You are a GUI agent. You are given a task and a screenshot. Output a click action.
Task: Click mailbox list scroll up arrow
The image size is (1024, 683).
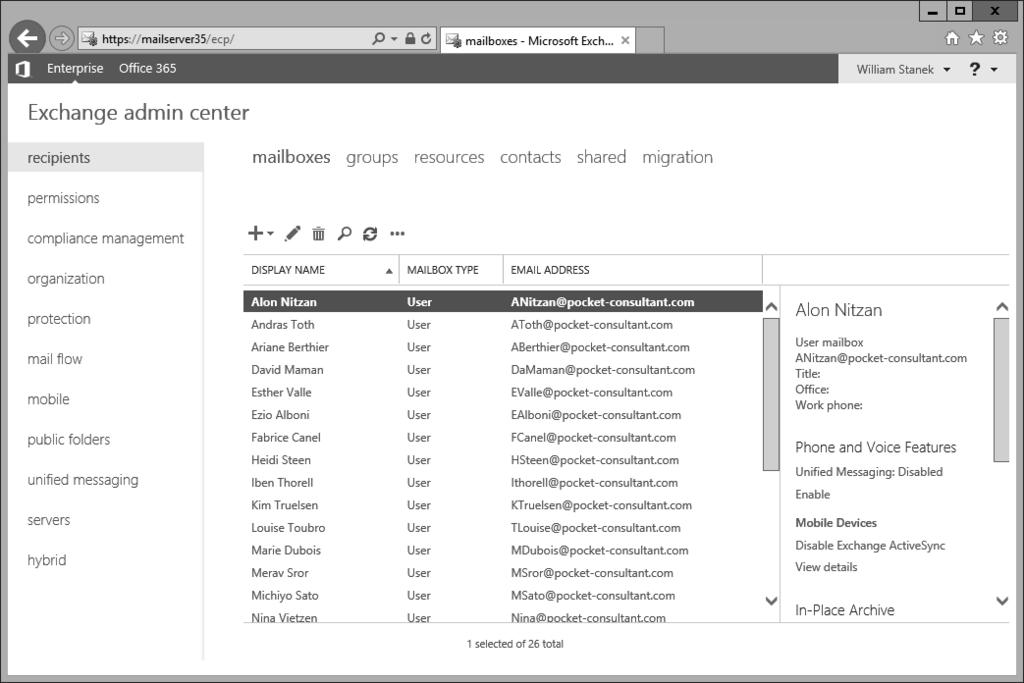click(771, 306)
